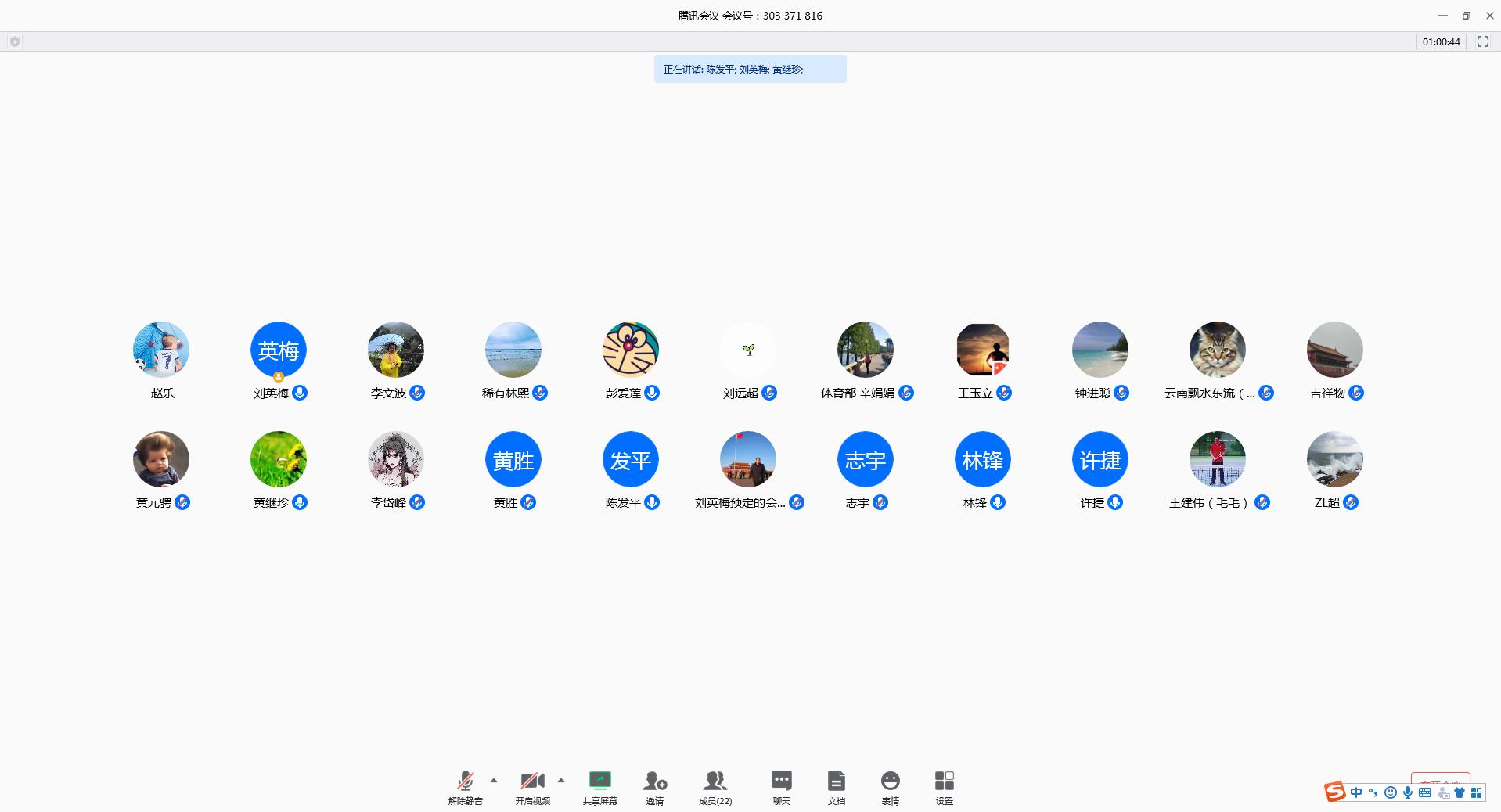Click the active speakers banner
The width and height of the screenshot is (1501, 812).
(750, 69)
